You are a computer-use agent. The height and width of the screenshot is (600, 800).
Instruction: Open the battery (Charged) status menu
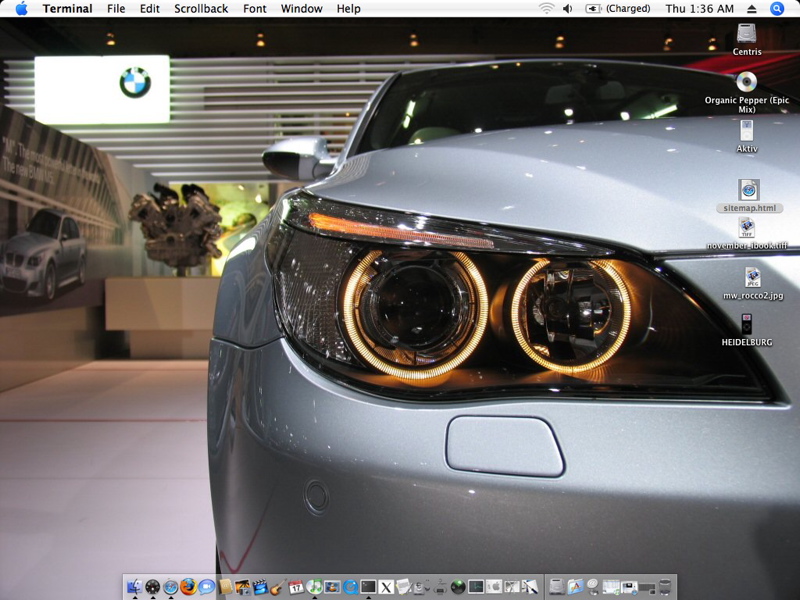click(x=617, y=9)
